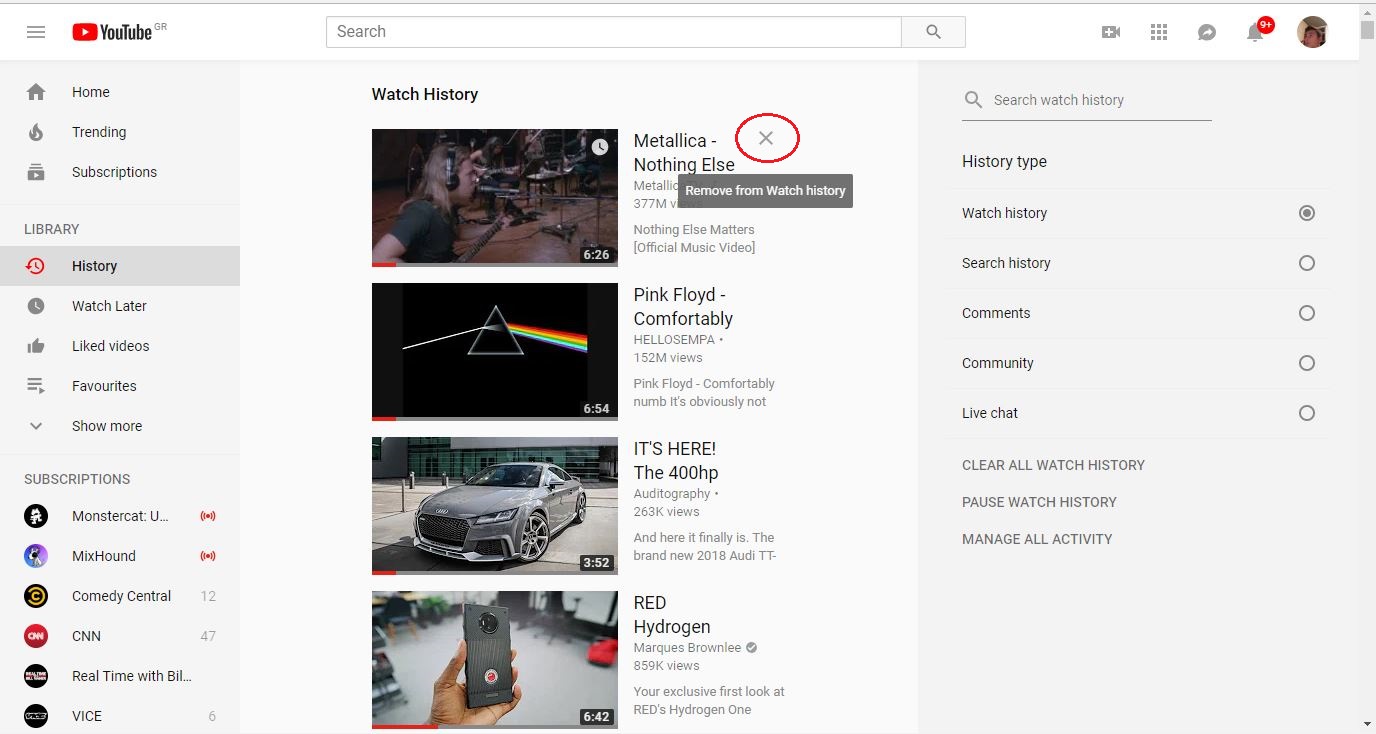Visit the HELLOSEMPA channel link
Viewport: 1376px width, 734px height.
674,340
